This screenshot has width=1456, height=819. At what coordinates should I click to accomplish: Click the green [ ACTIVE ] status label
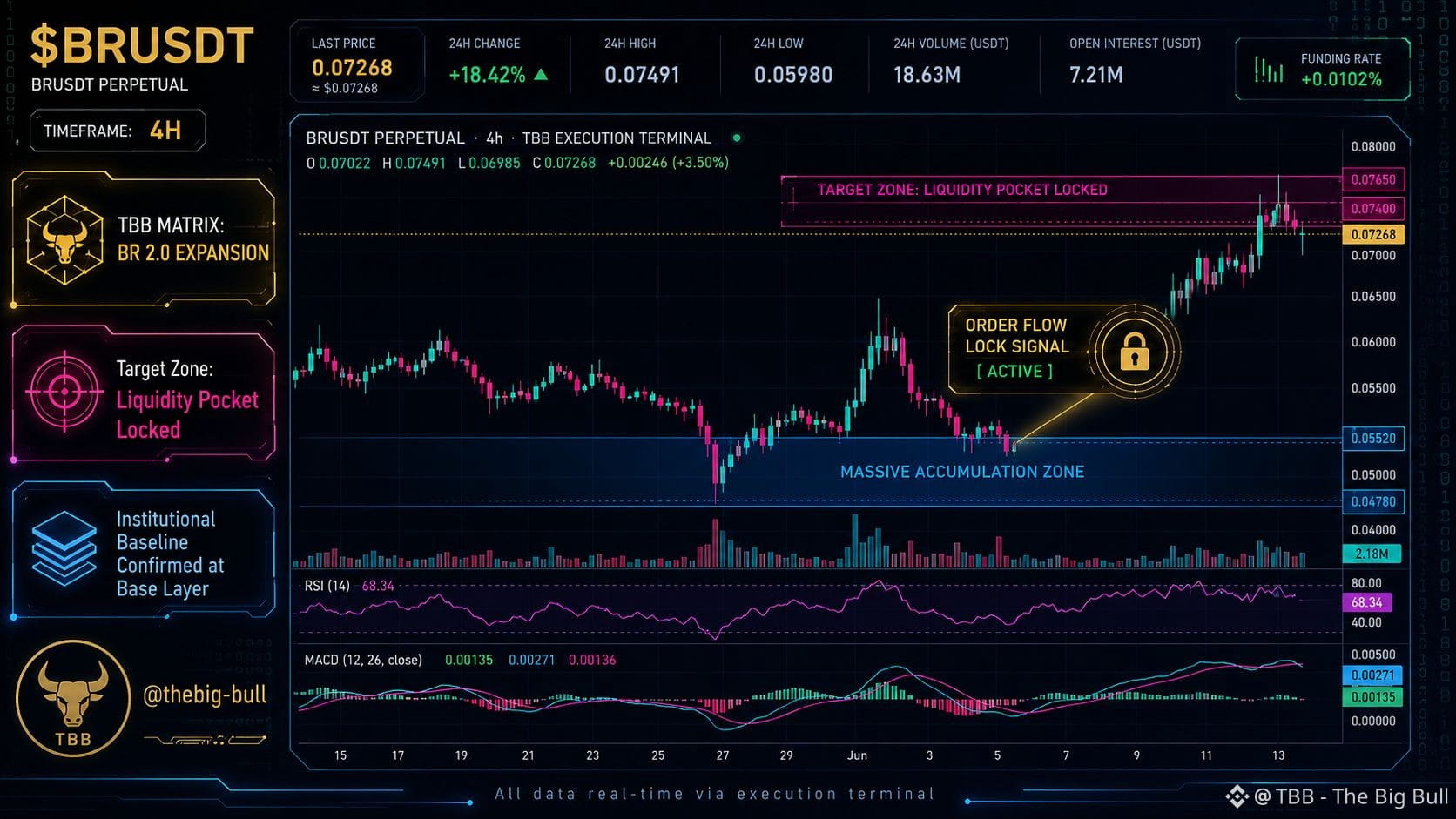click(x=1014, y=372)
